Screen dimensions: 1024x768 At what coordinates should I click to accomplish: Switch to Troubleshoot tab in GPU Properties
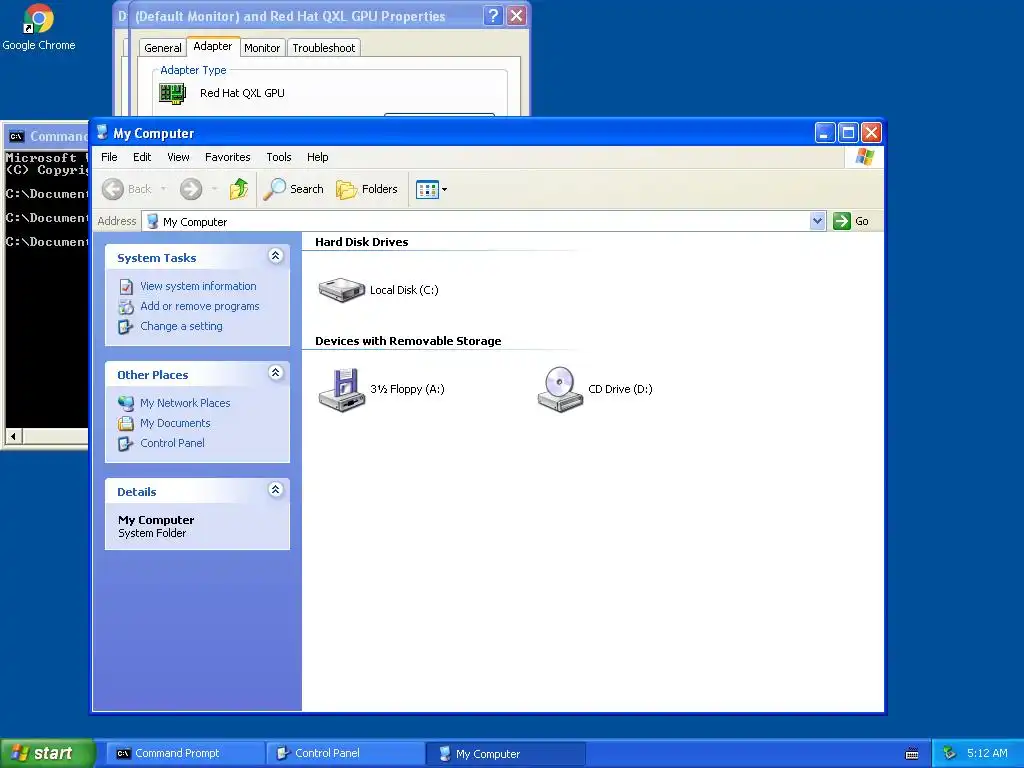point(323,48)
